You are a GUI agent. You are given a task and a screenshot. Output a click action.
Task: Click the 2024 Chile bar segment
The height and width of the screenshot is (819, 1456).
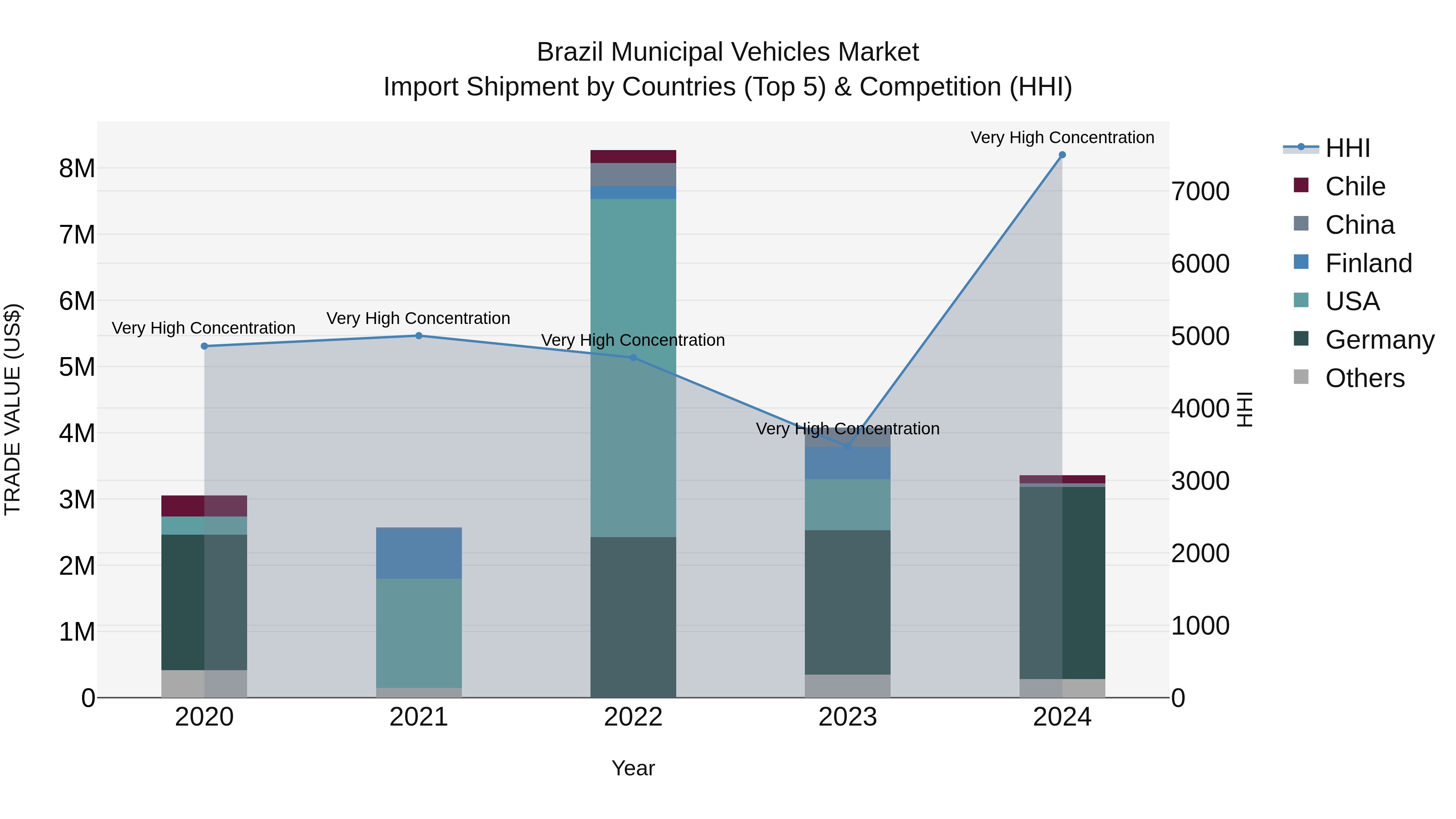point(1062,479)
